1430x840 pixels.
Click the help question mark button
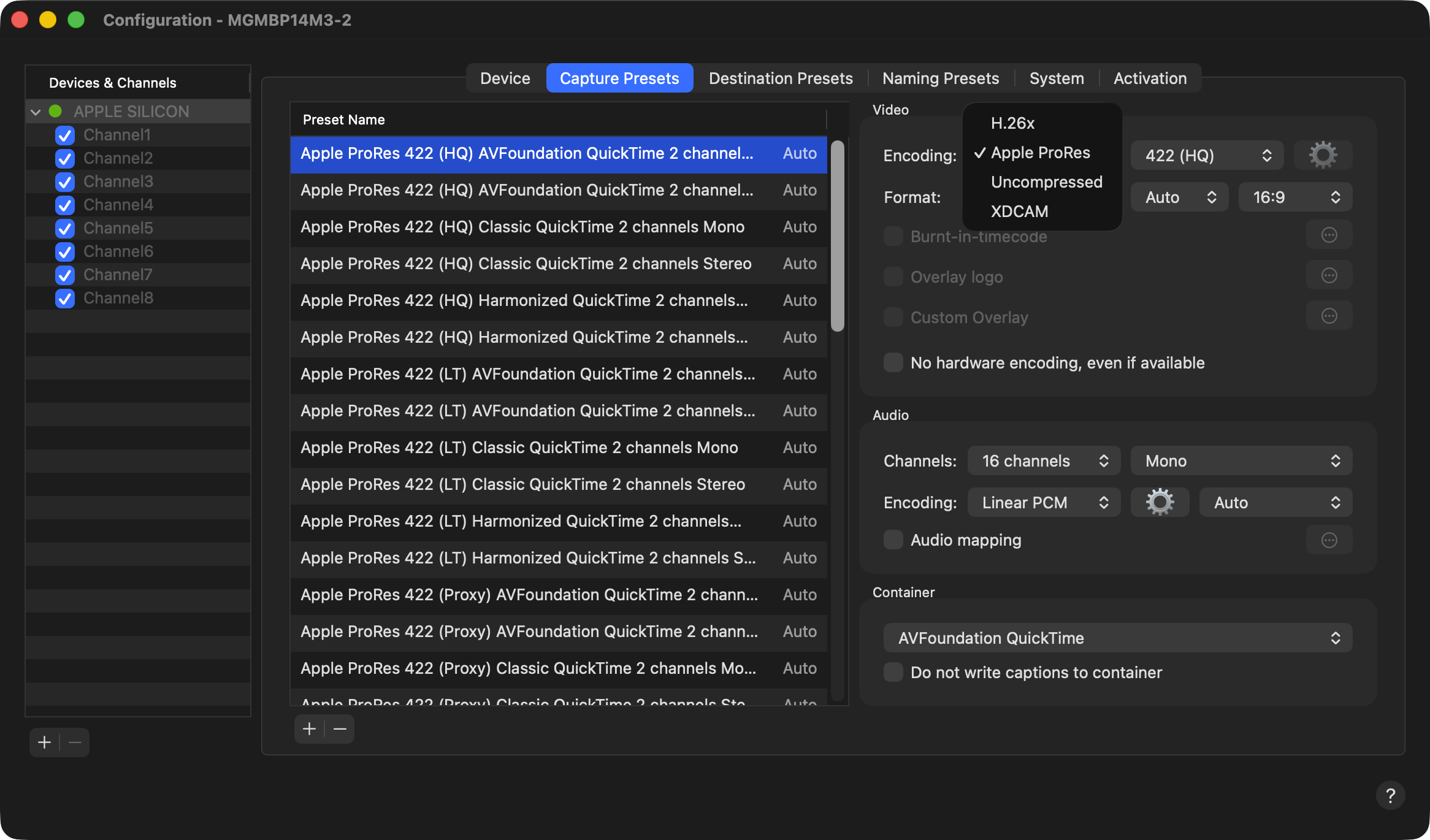(x=1390, y=796)
